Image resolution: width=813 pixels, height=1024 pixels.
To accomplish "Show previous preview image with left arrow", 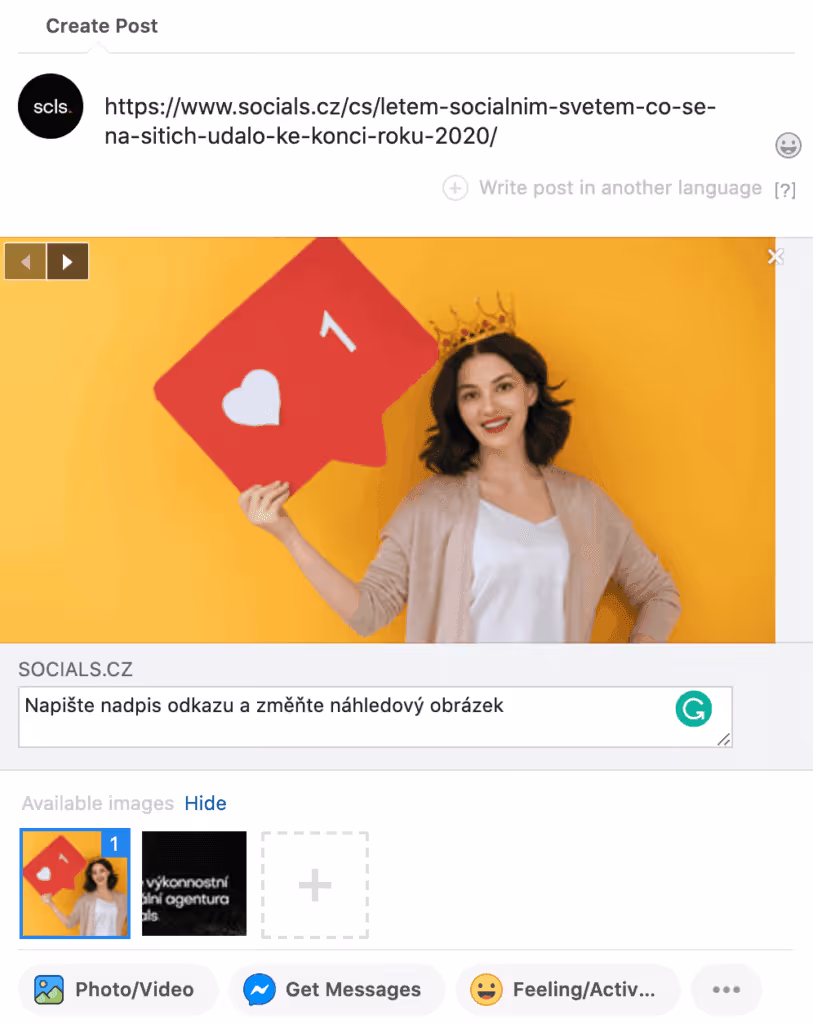I will click(25, 262).
